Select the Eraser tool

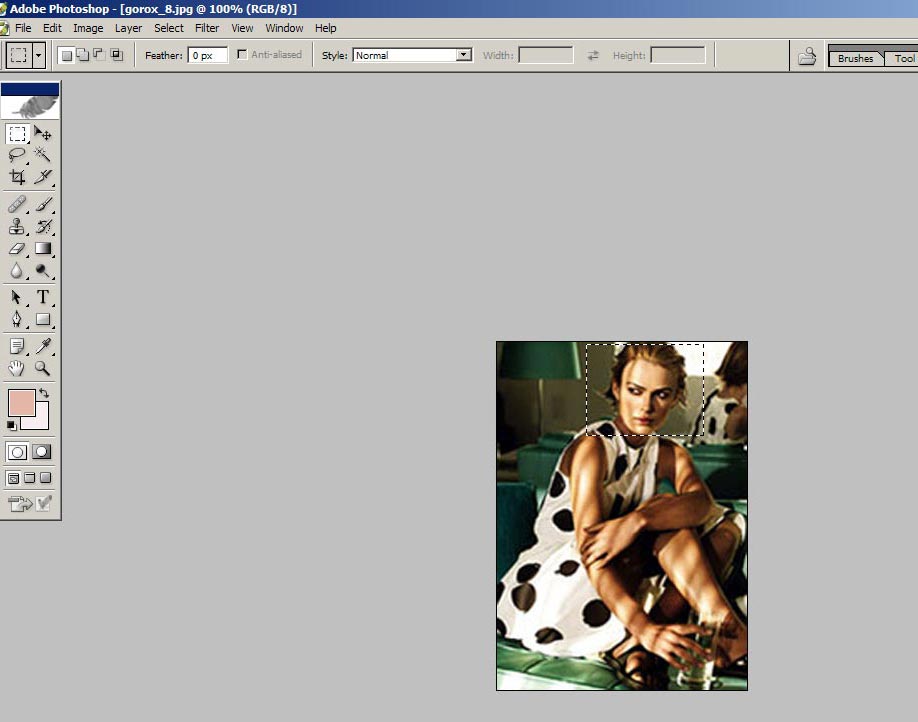[17, 248]
